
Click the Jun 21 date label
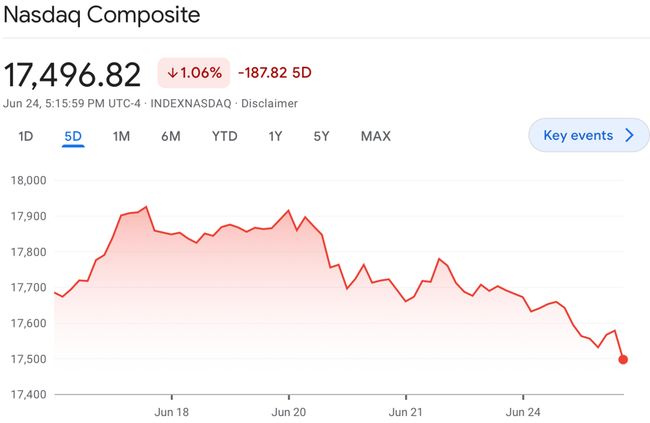click(406, 411)
